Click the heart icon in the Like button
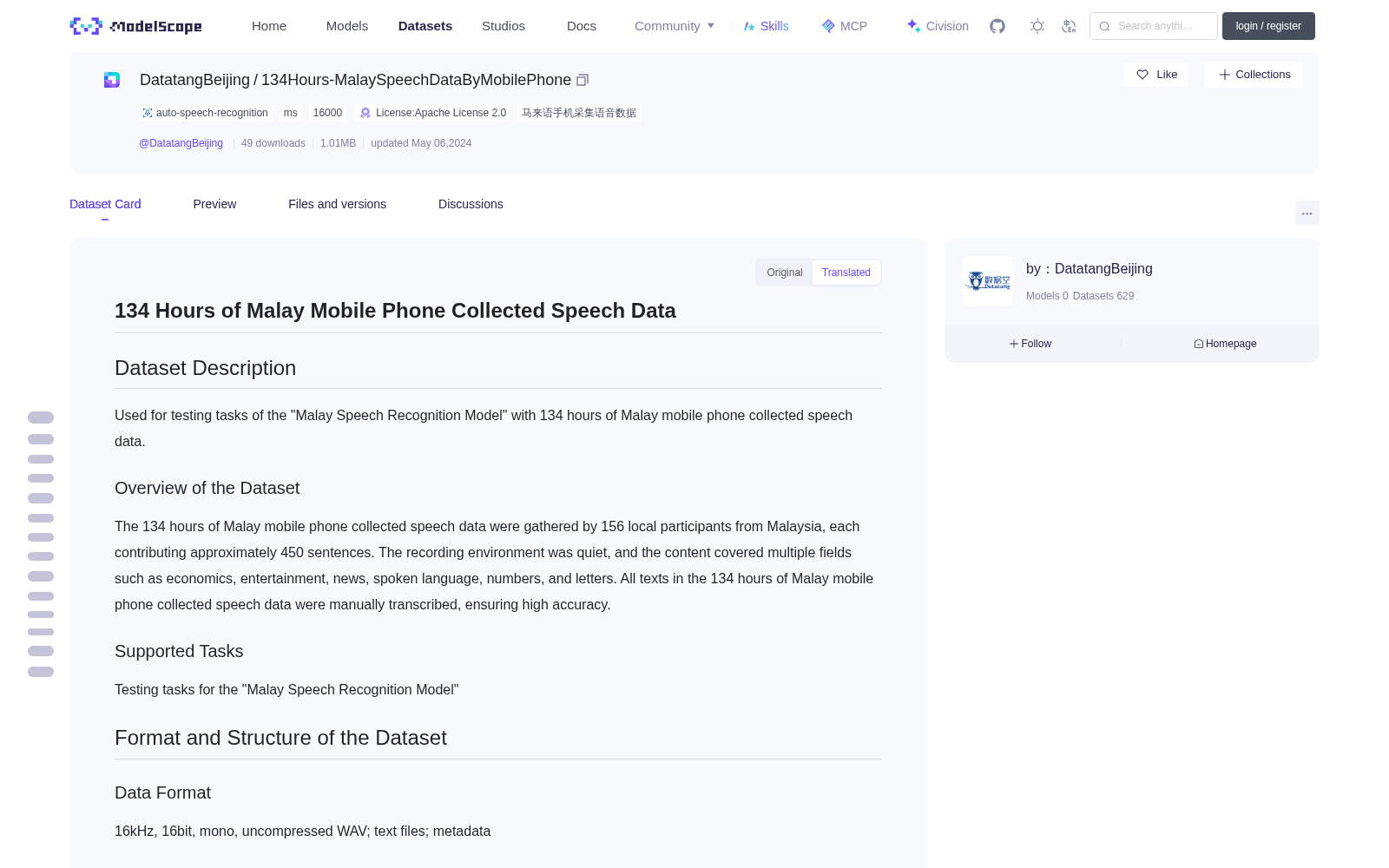This screenshot has height=868, width=1389. click(1142, 75)
